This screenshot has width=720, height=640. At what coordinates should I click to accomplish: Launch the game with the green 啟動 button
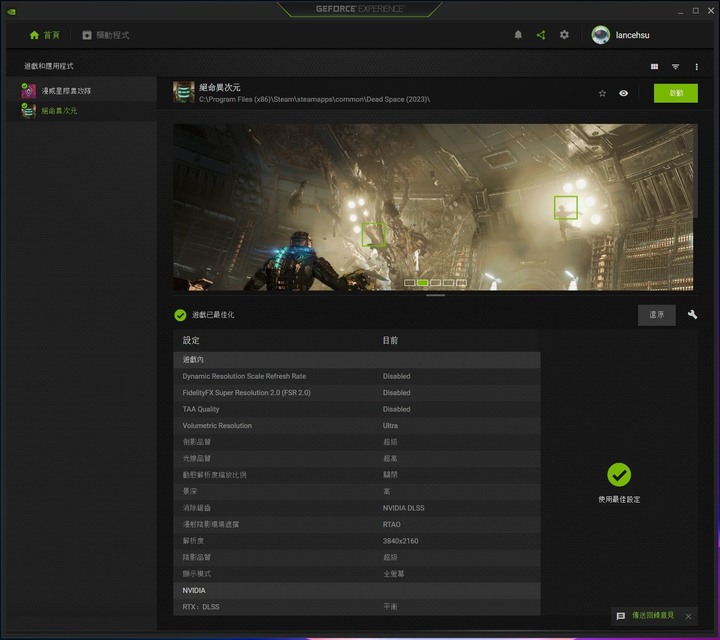(675, 93)
